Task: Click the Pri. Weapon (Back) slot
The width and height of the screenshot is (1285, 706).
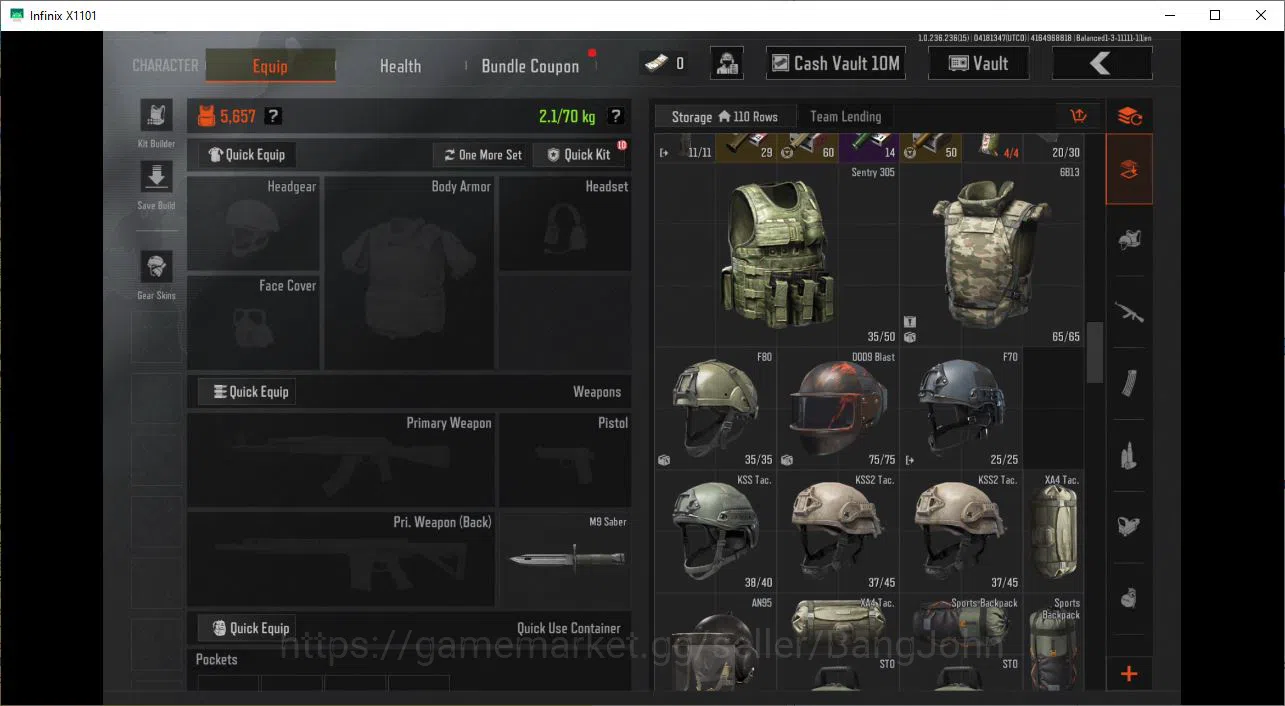Action: point(341,559)
